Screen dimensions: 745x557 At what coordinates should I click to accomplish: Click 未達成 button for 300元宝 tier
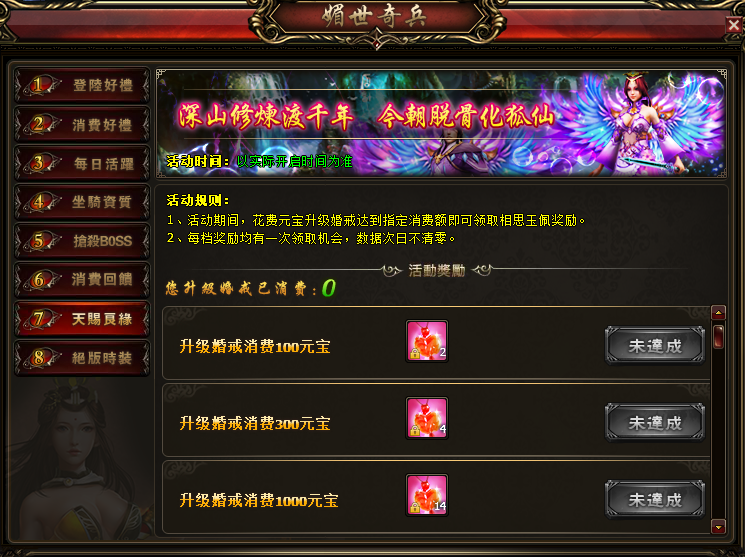(655, 423)
